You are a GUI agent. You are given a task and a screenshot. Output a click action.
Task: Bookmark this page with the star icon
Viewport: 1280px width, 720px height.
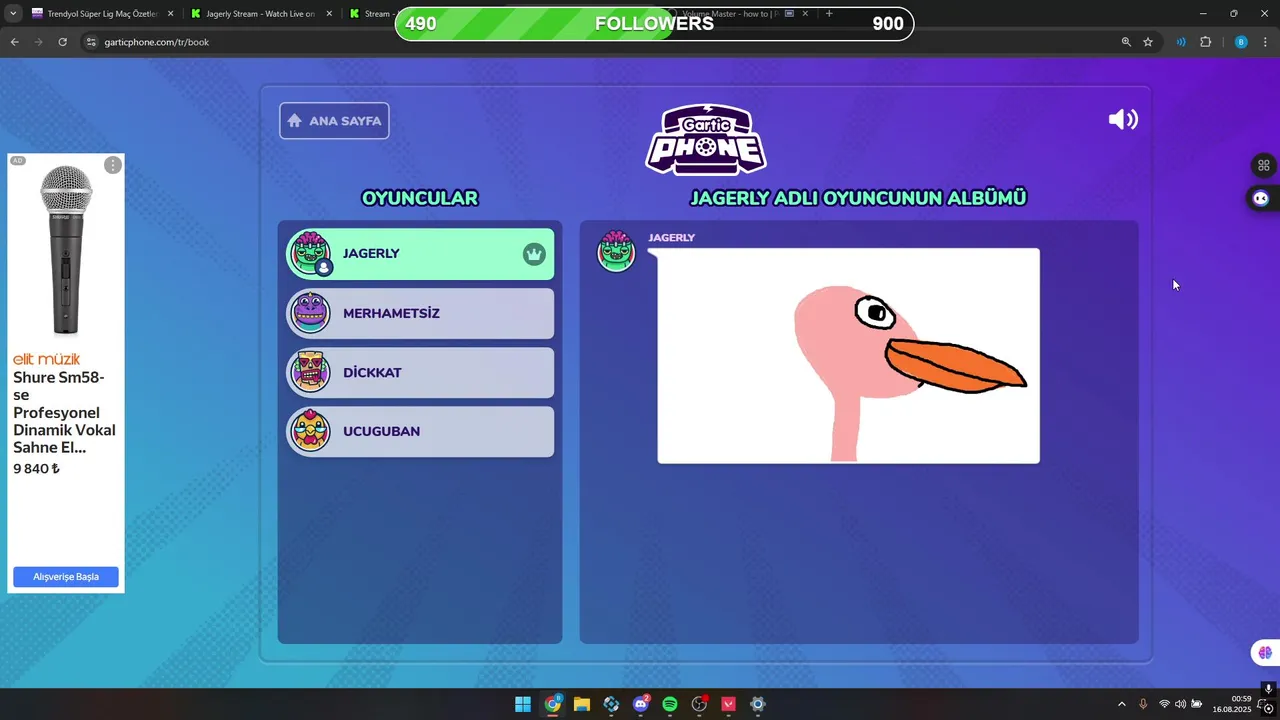[x=1148, y=42]
